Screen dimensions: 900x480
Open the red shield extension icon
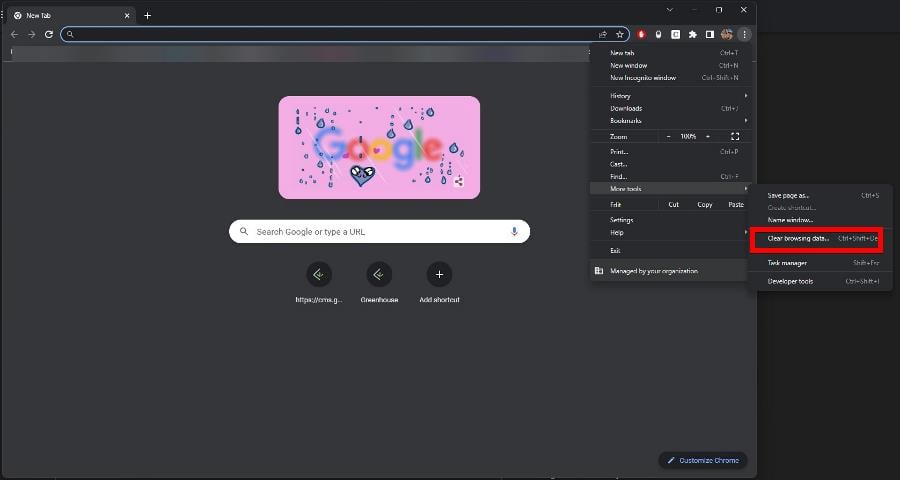point(642,34)
